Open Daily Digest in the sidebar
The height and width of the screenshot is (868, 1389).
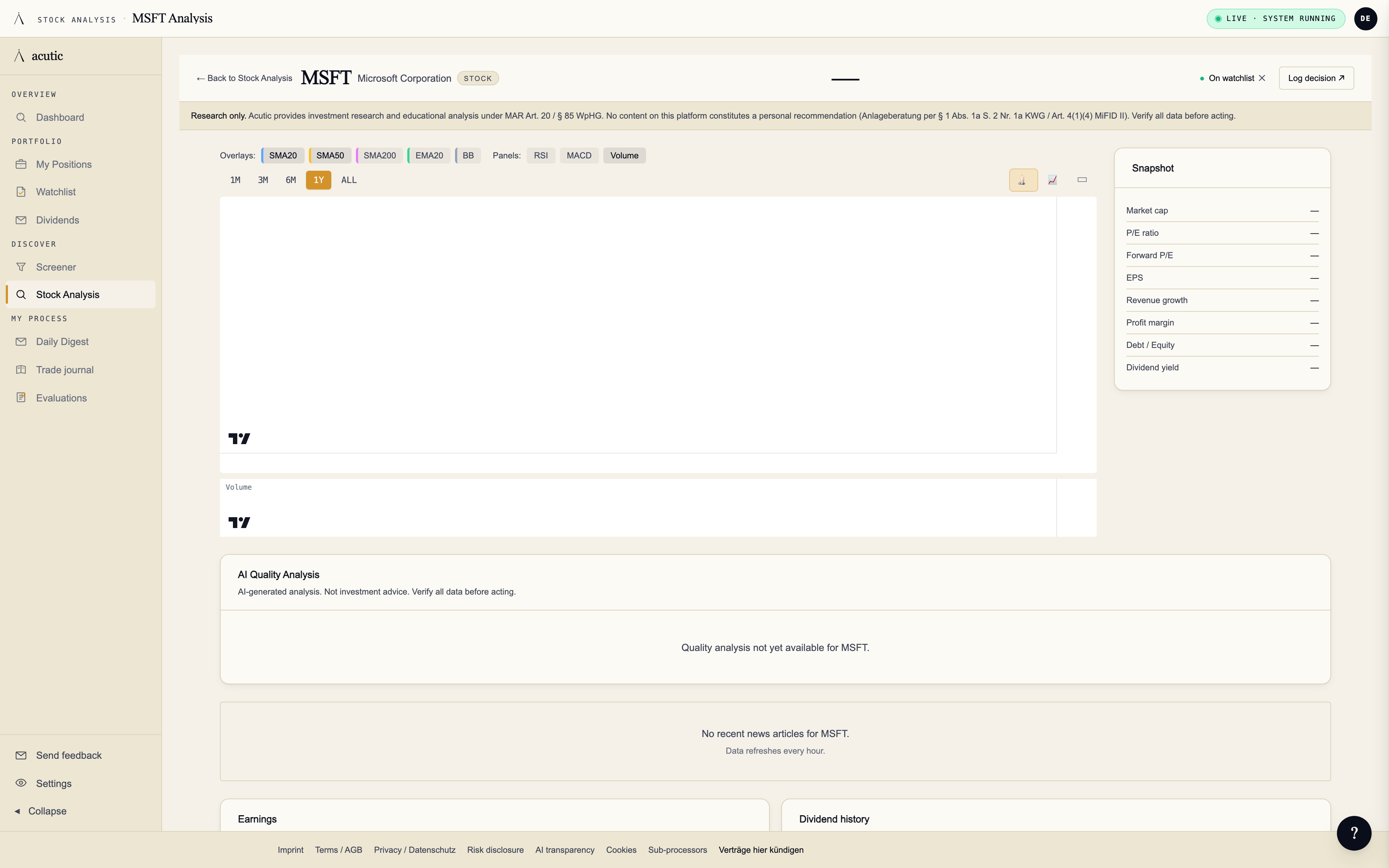(80, 341)
